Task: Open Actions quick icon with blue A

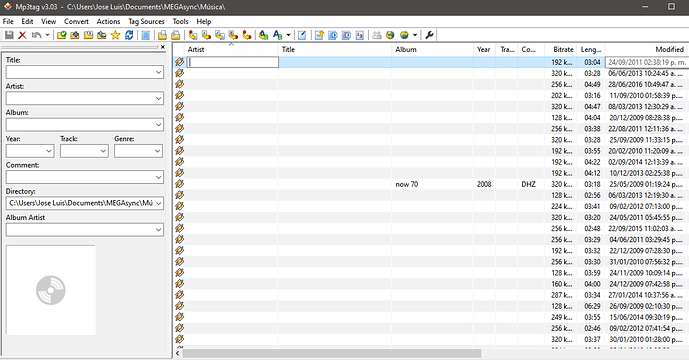Action: (x=277, y=35)
